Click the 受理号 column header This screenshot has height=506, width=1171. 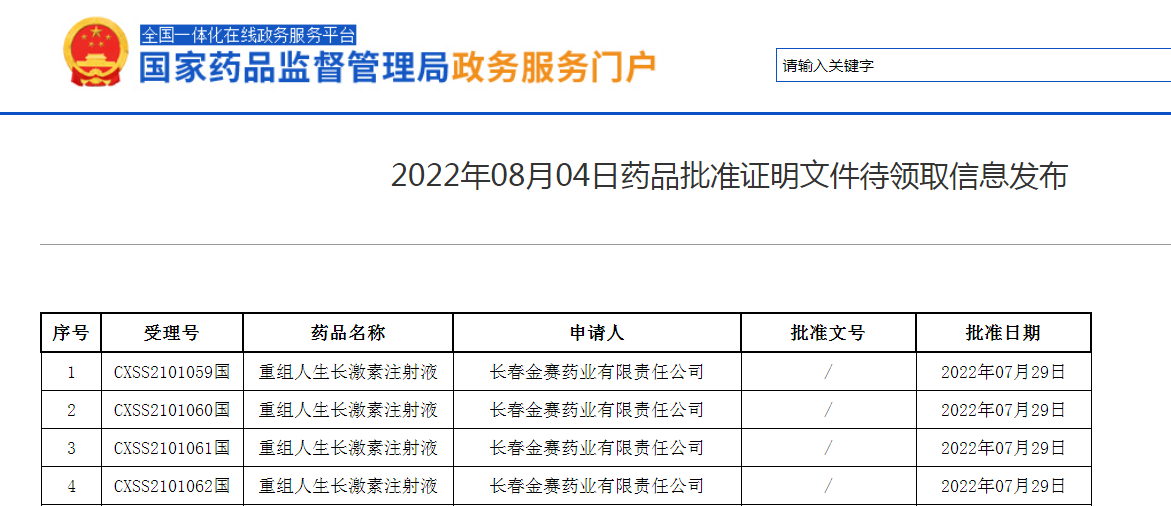click(x=172, y=333)
